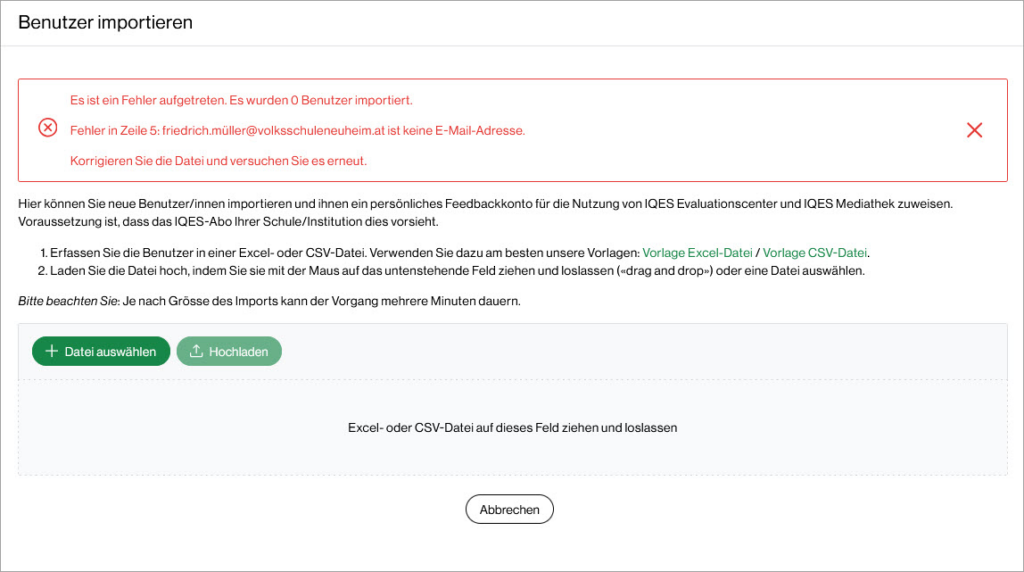Click the red circled-X error icon
1024x572 pixels.
coord(48,129)
